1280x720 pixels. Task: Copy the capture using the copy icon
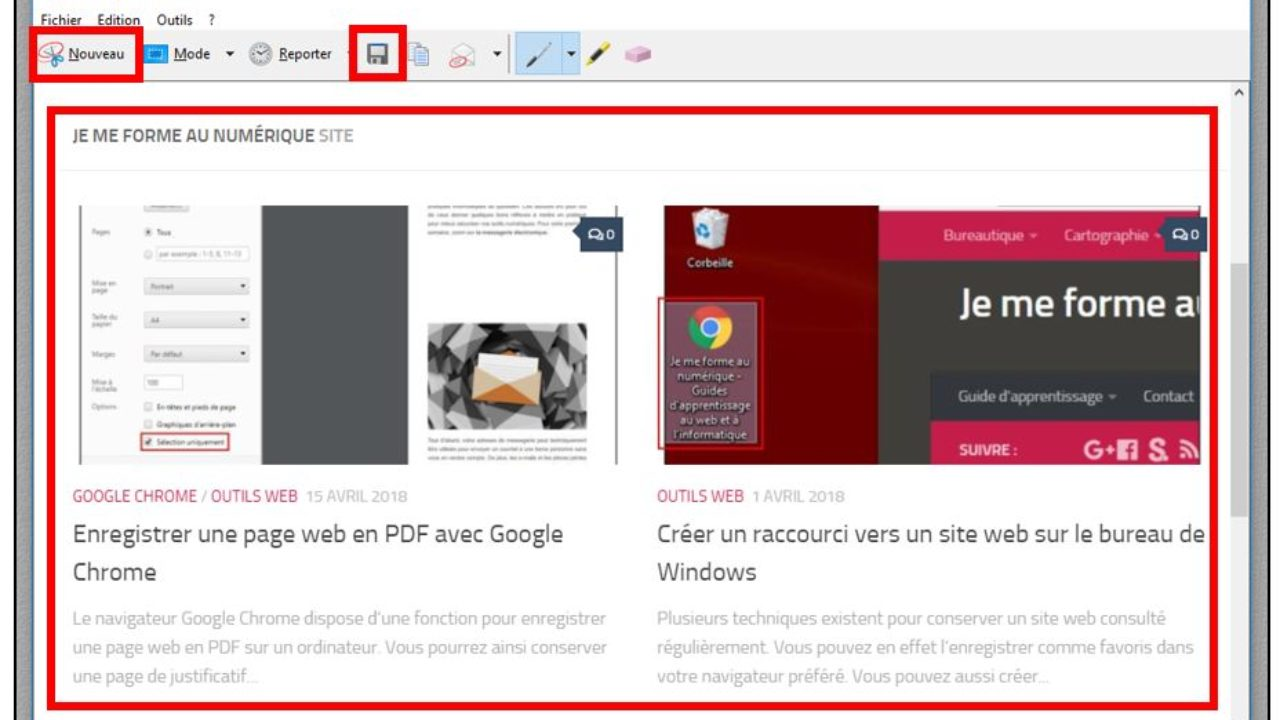[x=420, y=55]
